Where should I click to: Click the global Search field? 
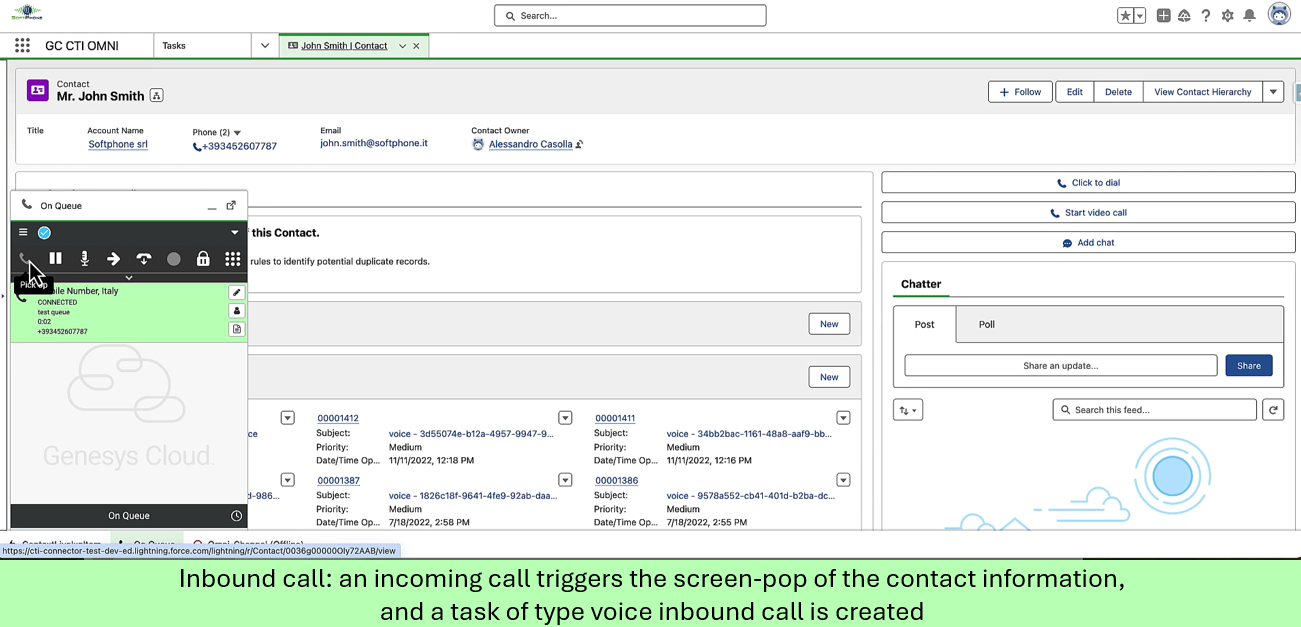tap(630, 16)
